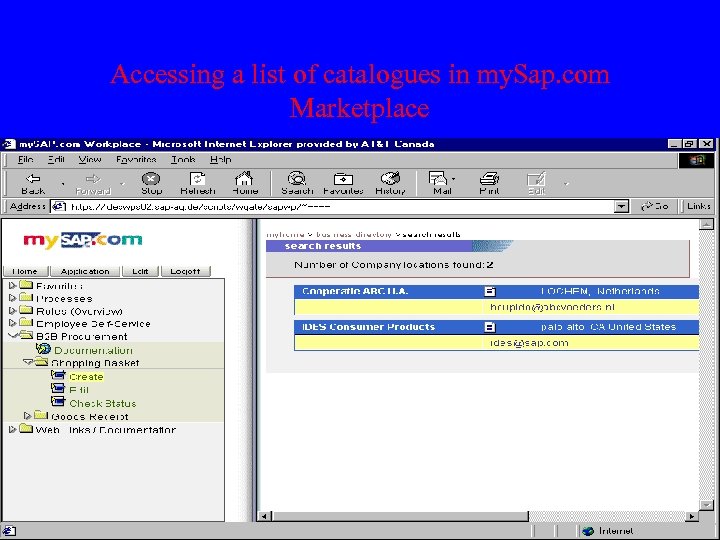Open the Mail options dropdown arrow
This screenshot has width=720, height=540.
click(453, 179)
